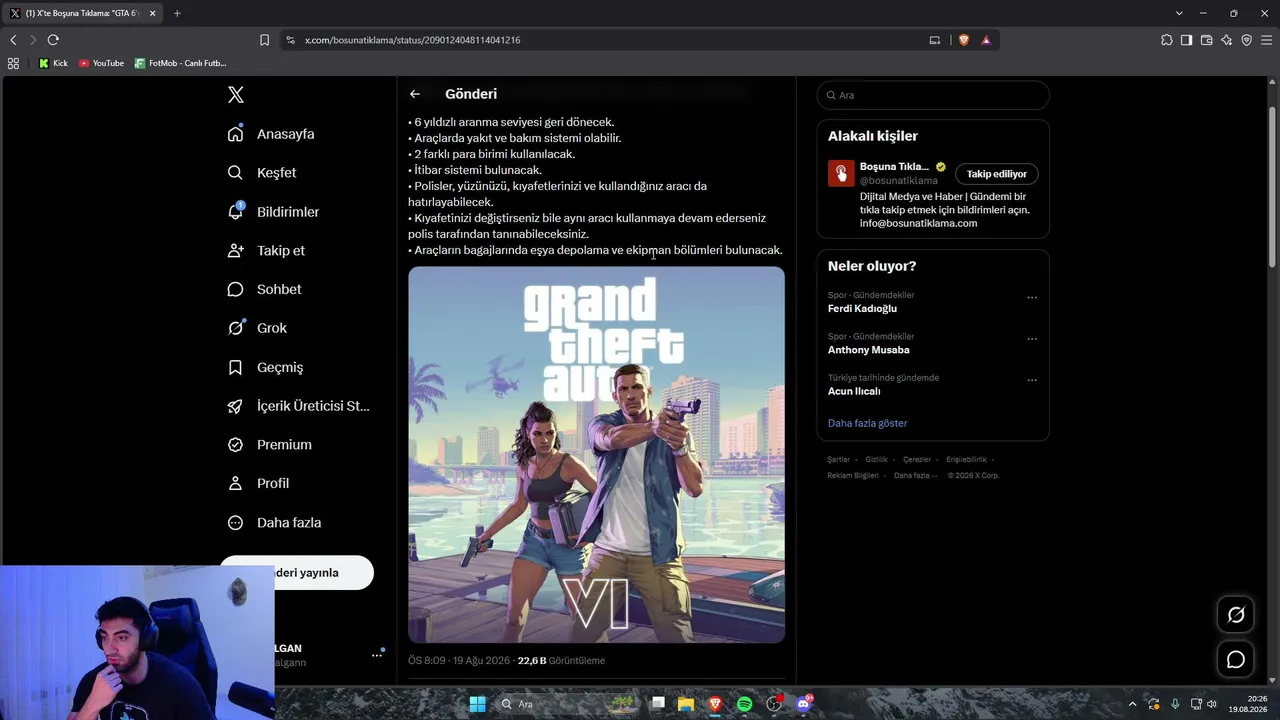This screenshot has width=1280, height=720.
Task: Open the Gizlilik footer link
Action: [x=876, y=460]
